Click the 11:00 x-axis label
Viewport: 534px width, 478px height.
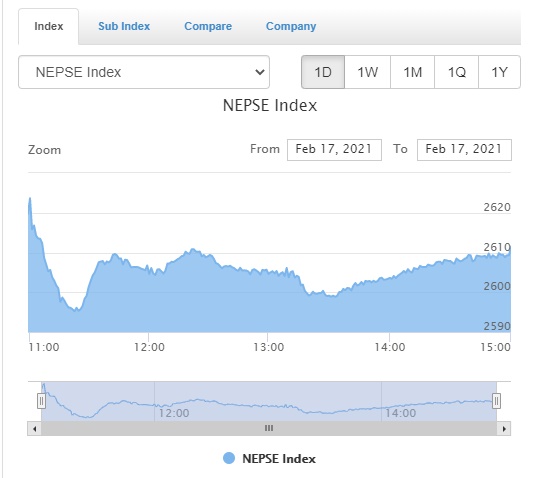[x=44, y=347]
